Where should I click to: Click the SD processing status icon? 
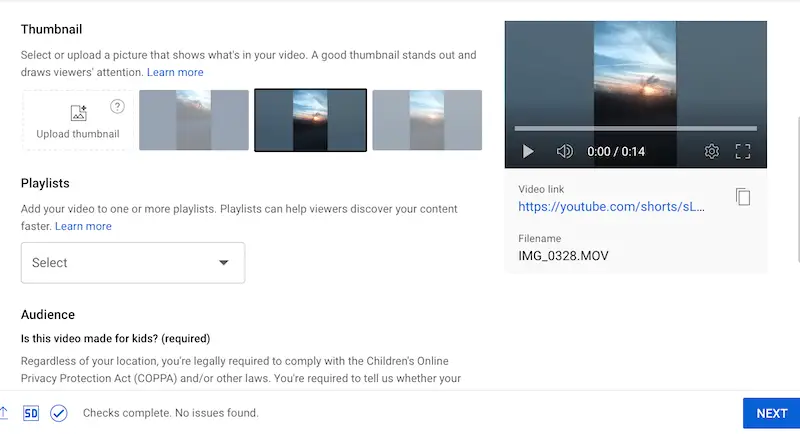[x=30, y=413]
